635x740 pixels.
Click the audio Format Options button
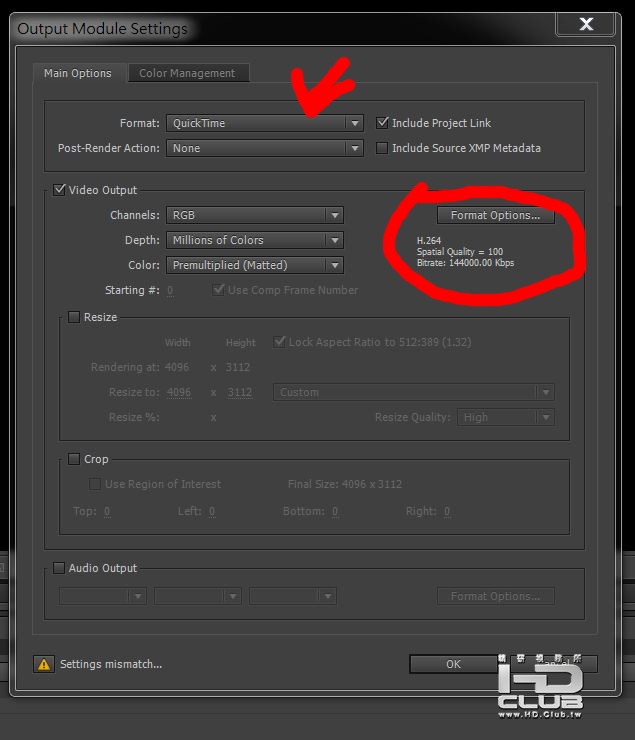(495, 597)
